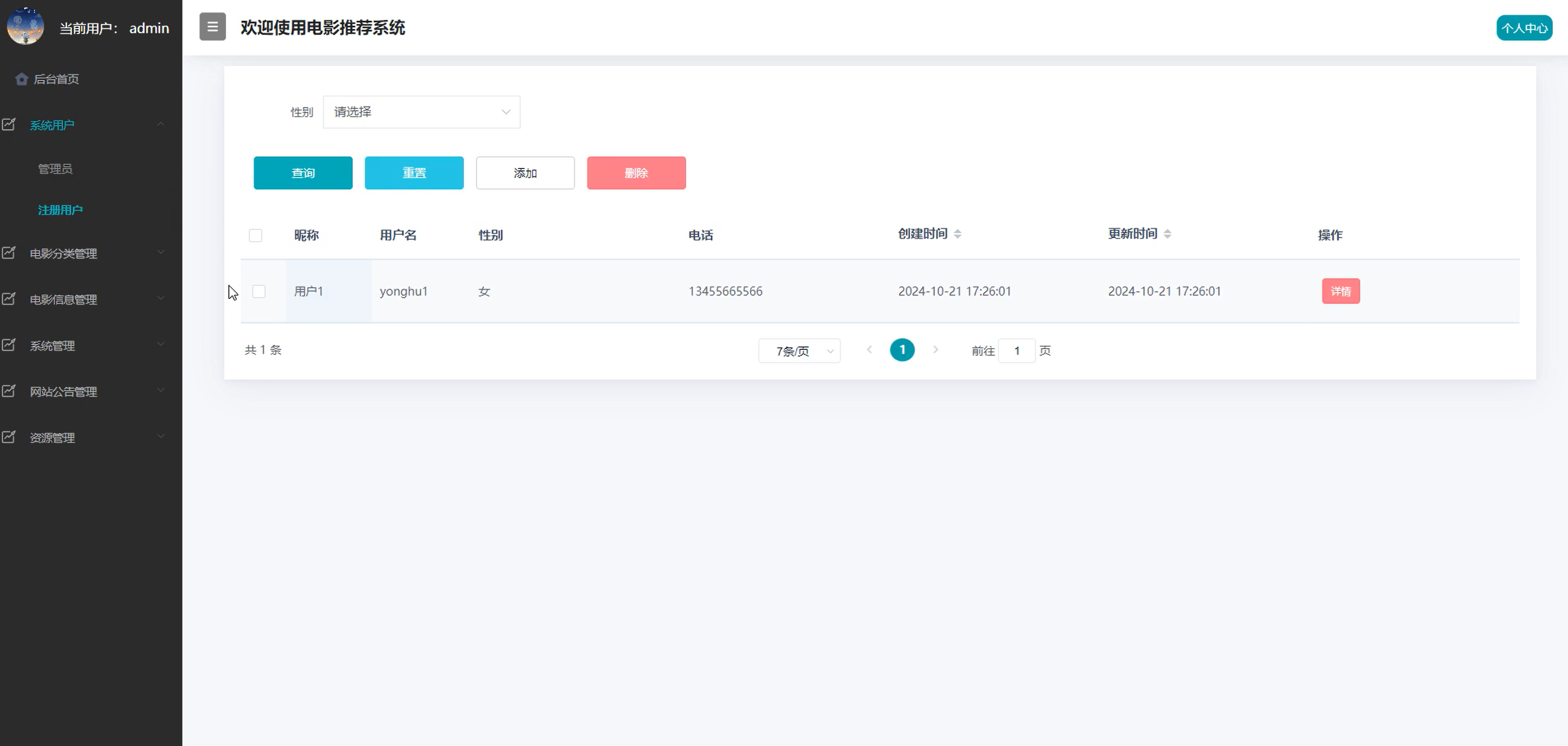
Task: Check the select-all checkbox in the table header
Action: click(x=255, y=236)
